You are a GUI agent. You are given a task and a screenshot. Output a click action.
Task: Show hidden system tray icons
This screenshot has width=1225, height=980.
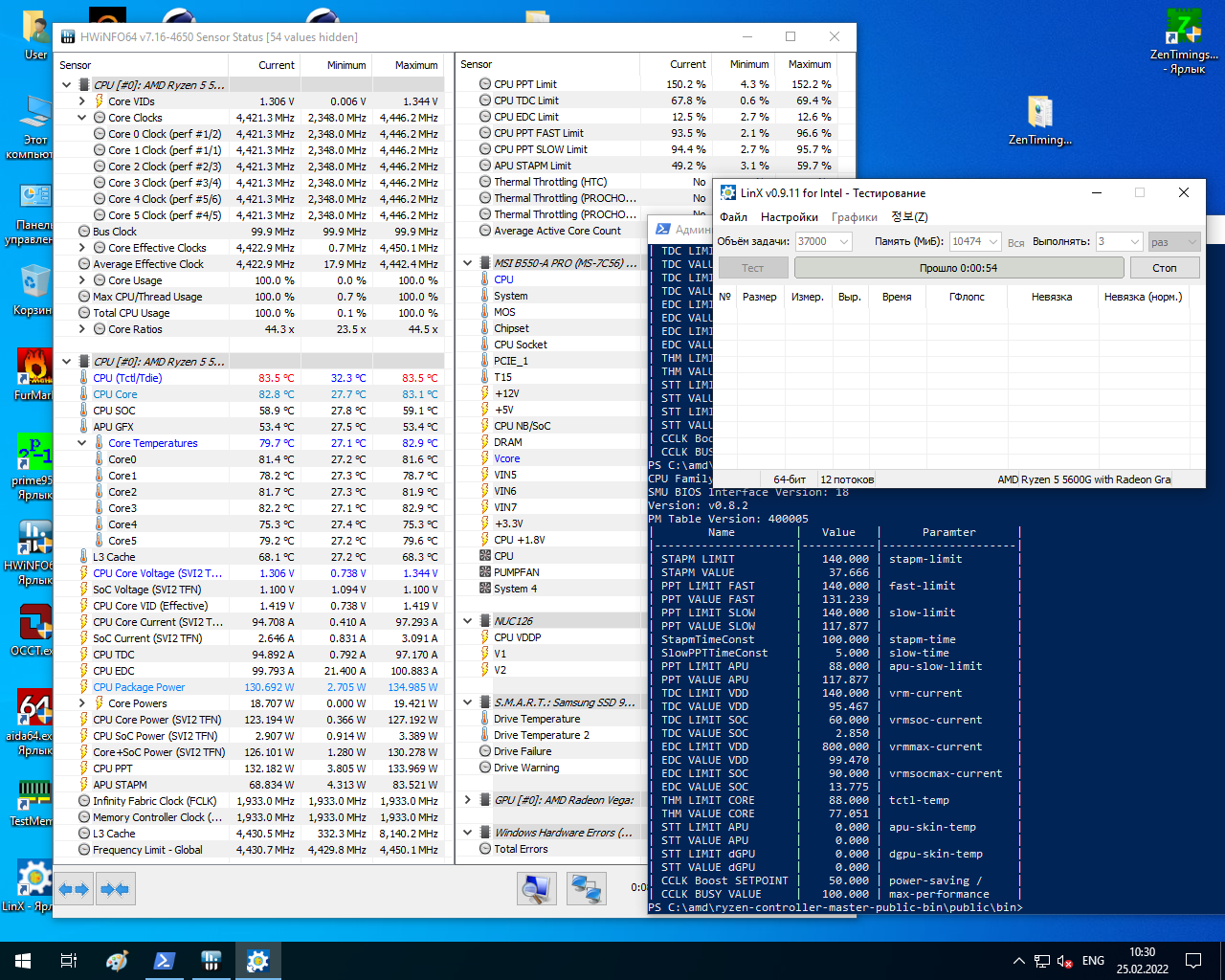pyautogui.click(x=1018, y=961)
